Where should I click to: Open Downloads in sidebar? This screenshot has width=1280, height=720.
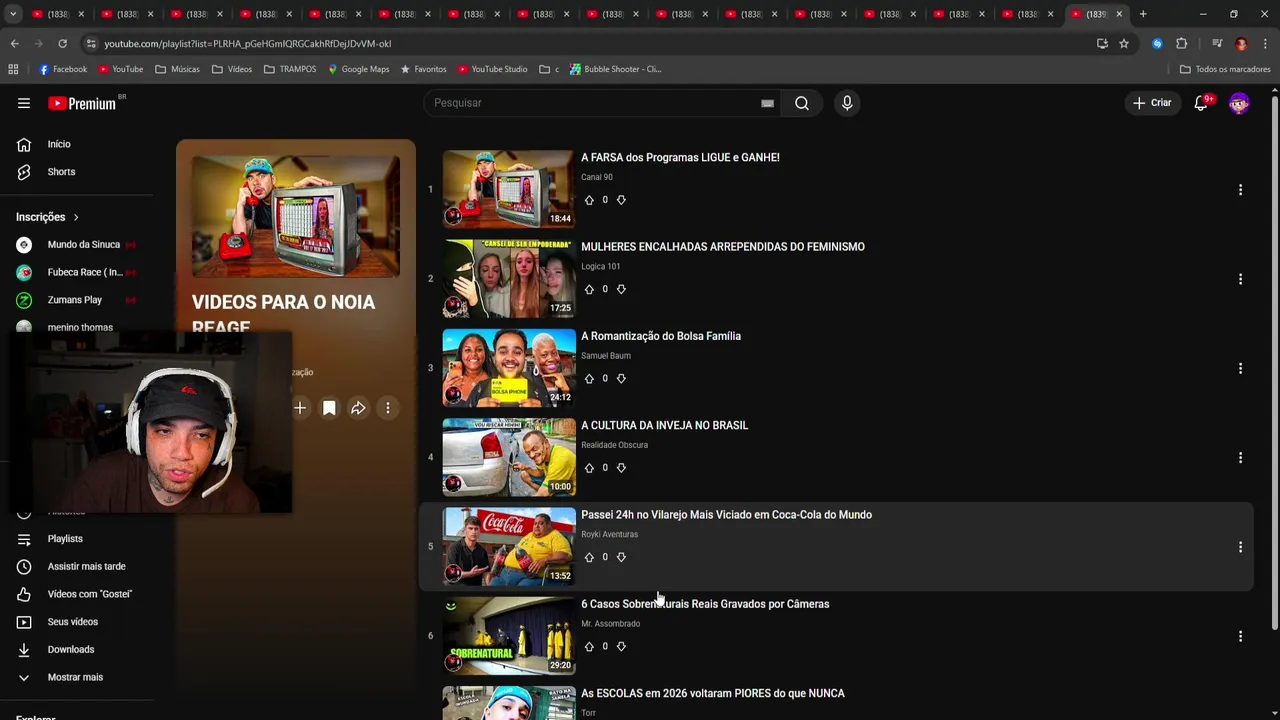coord(70,649)
